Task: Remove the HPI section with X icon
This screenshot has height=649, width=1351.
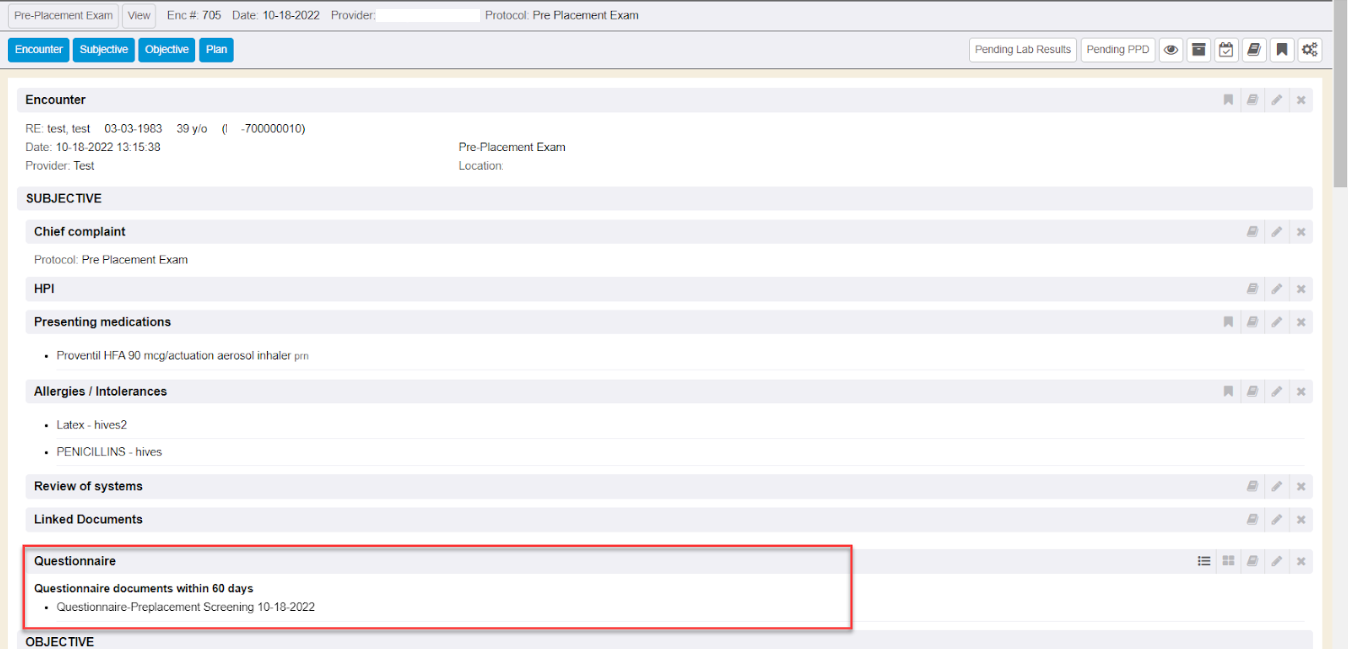Action: pyautogui.click(x=1301, y=289)
